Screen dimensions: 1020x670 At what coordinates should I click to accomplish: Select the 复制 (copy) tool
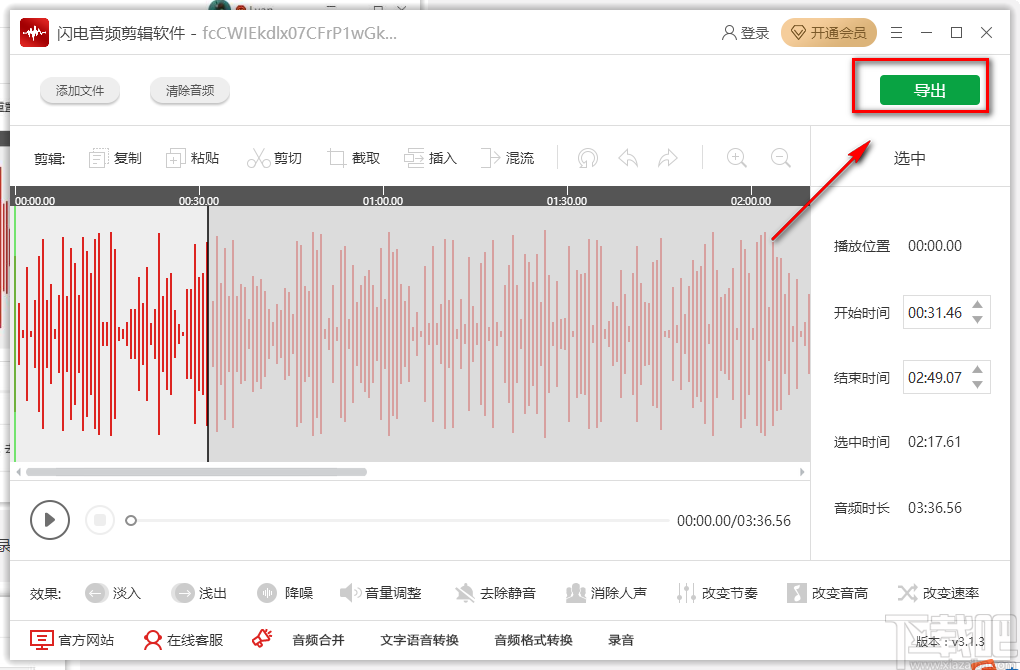point(114,157)
